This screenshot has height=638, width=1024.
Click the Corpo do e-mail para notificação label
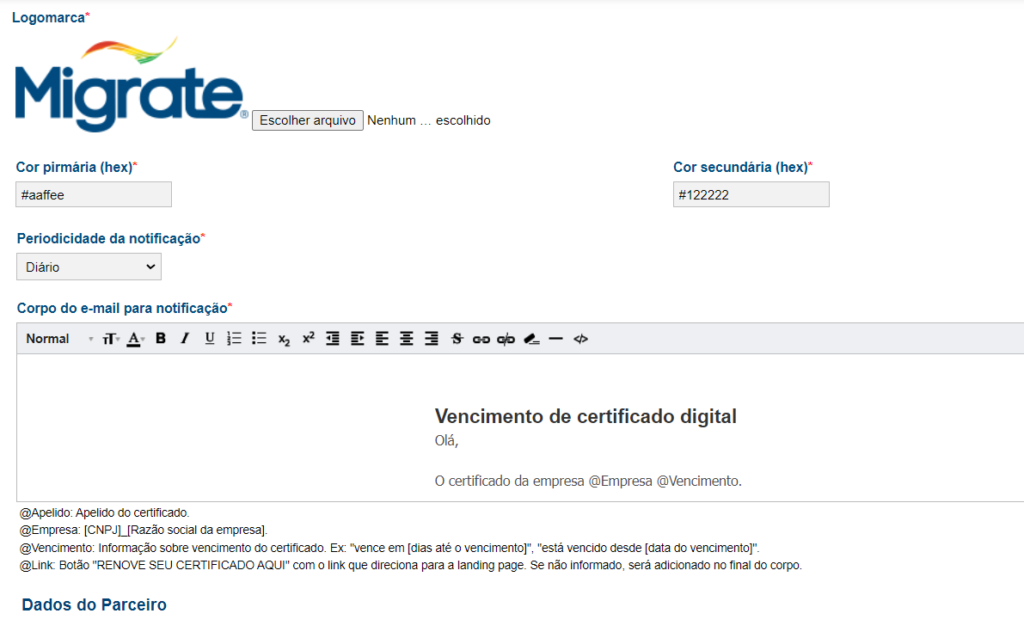124,308
